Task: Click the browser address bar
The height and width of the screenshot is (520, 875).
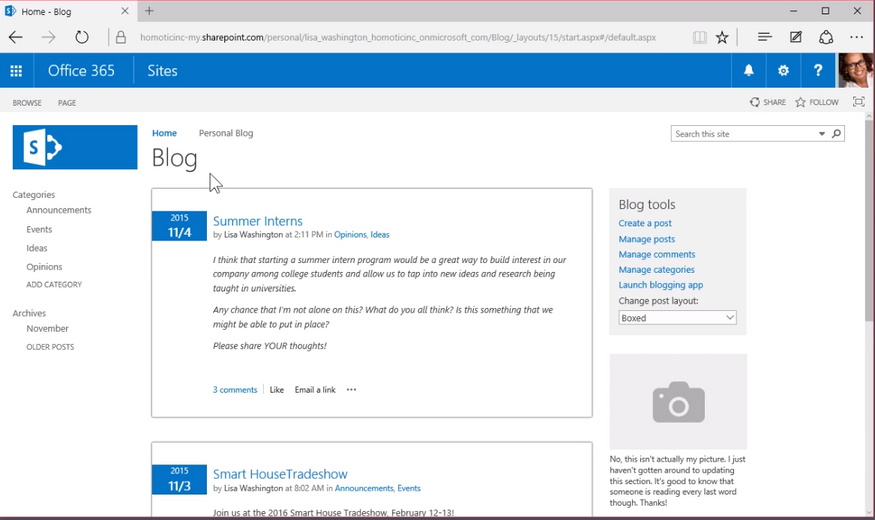Action: (398, 37)
